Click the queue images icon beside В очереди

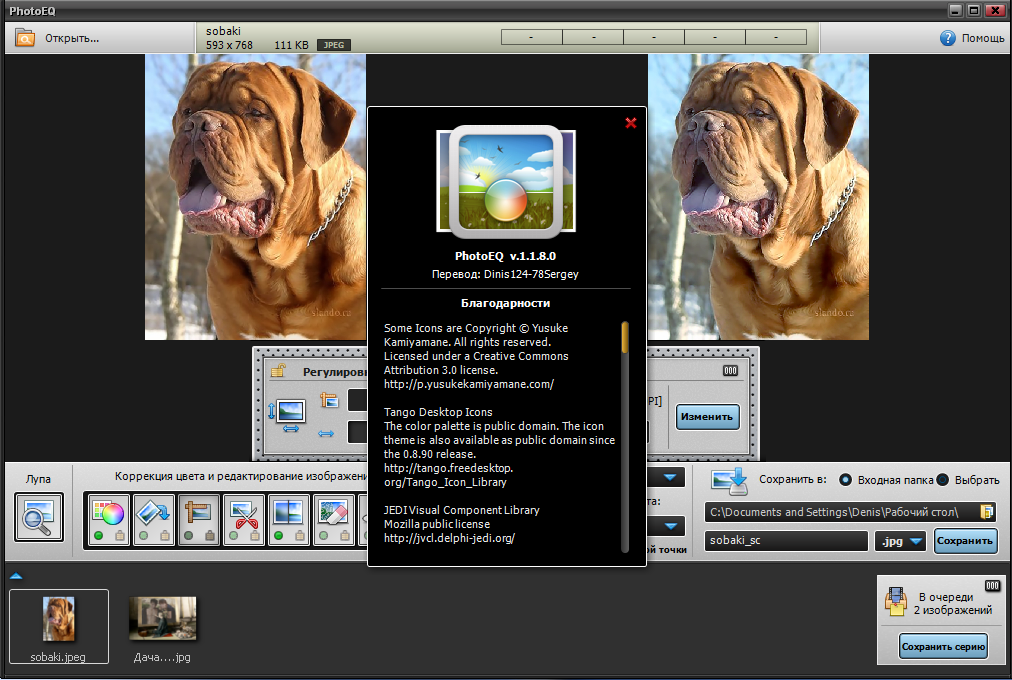pos(895,601)
